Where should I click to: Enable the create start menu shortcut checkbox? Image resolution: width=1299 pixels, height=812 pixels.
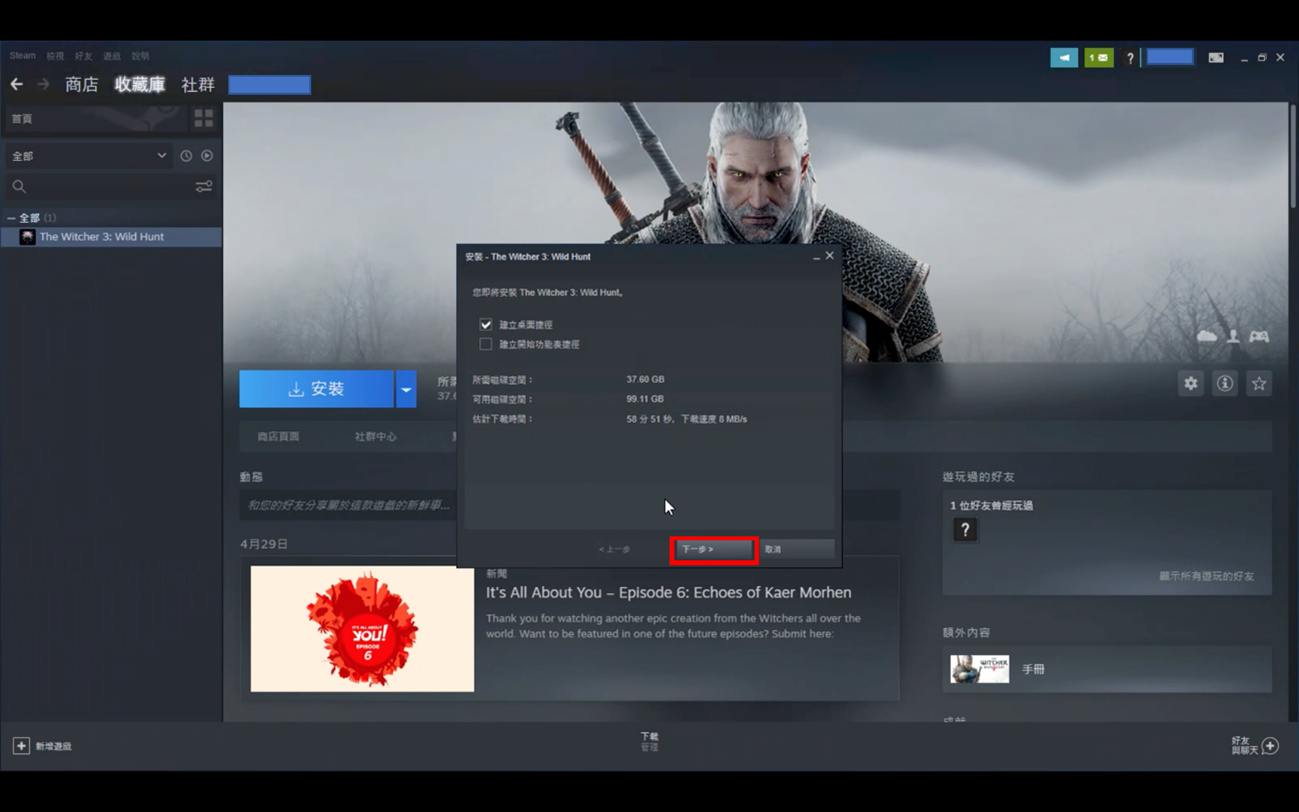[486, 344]
